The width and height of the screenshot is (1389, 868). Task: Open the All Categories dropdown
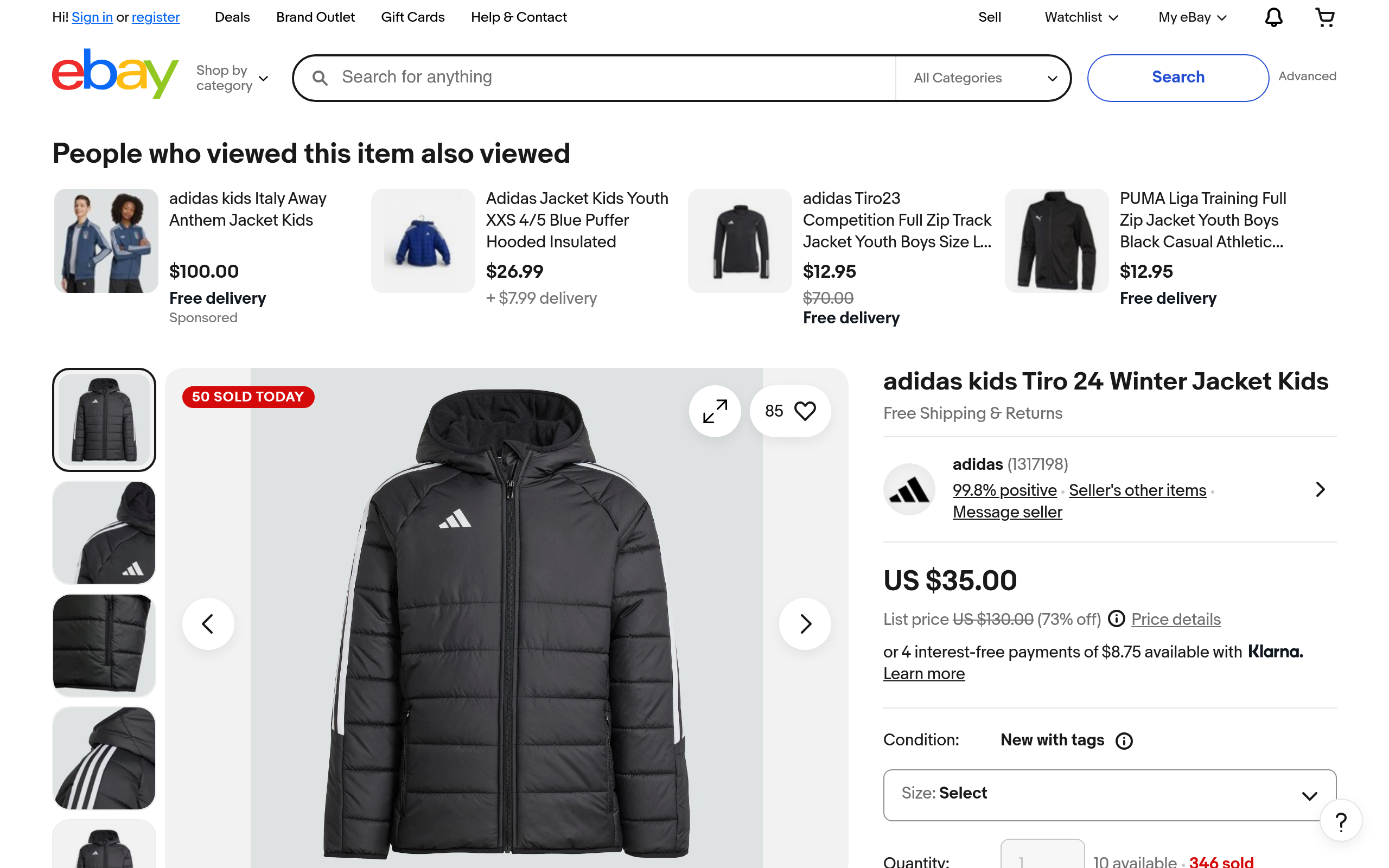[984, 78]
